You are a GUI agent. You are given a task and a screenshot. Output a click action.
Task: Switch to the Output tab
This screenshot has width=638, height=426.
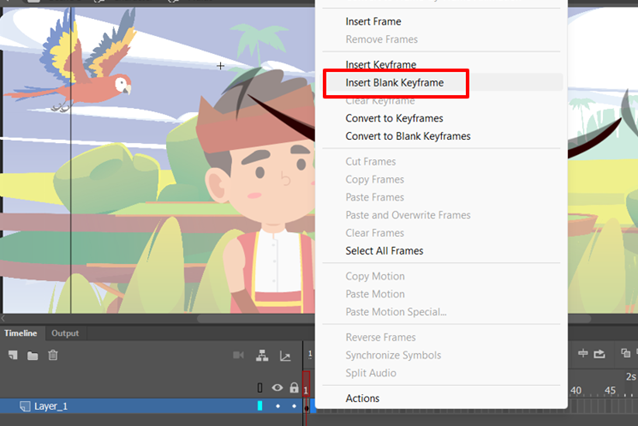65,333
